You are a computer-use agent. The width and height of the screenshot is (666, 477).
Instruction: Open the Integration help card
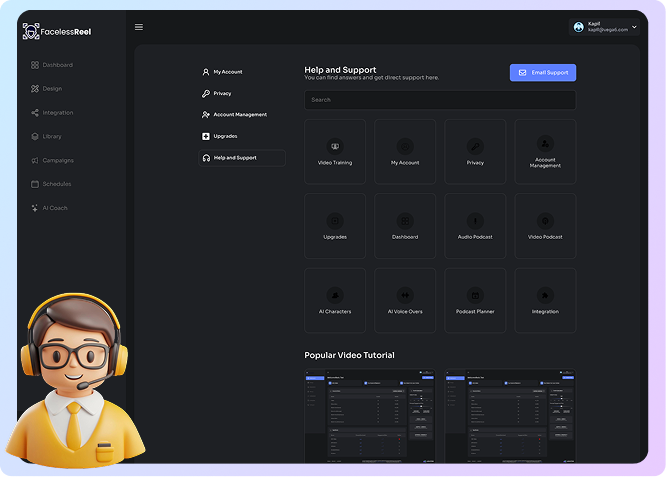point(545,300)
